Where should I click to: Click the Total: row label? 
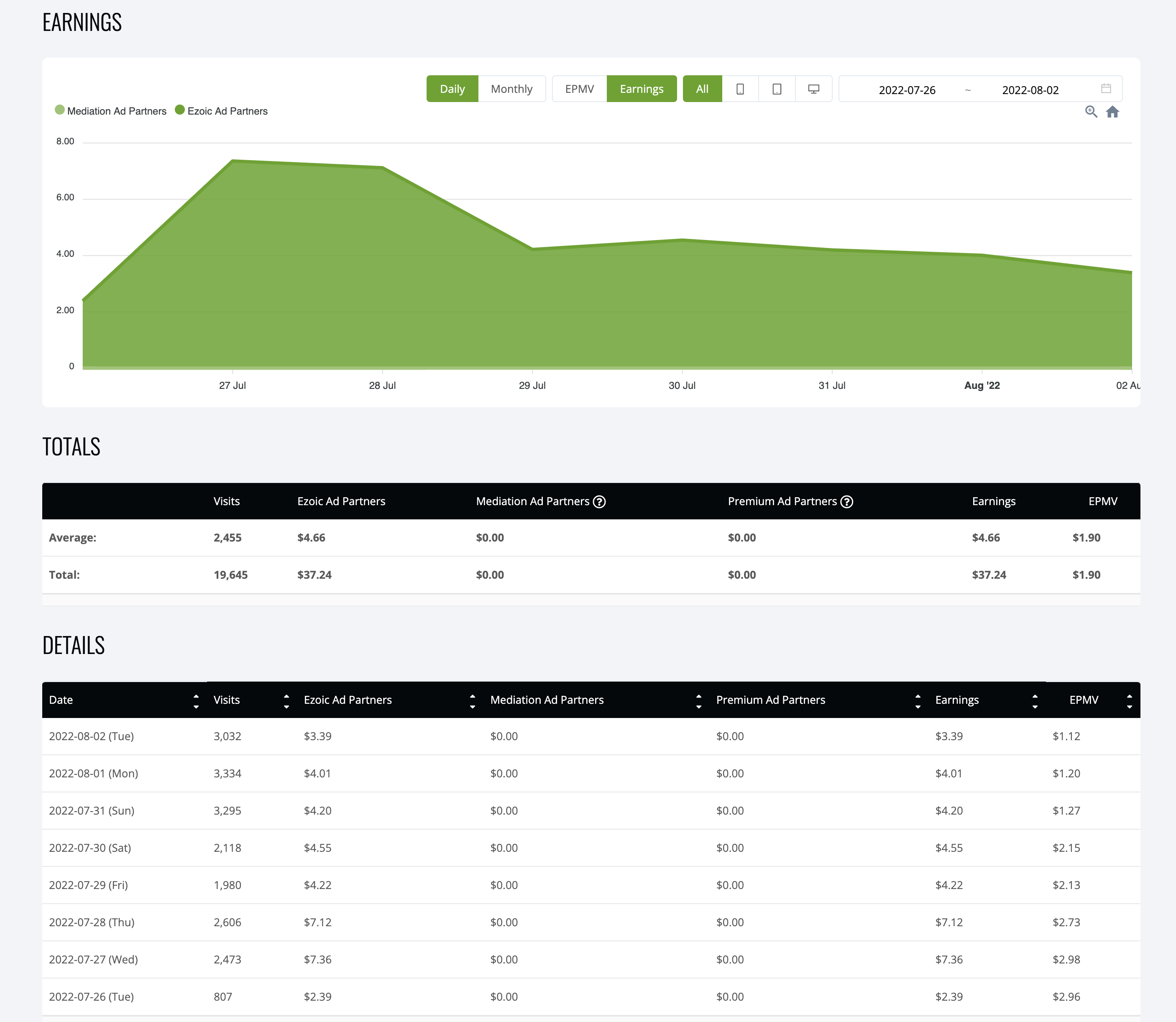64,575
